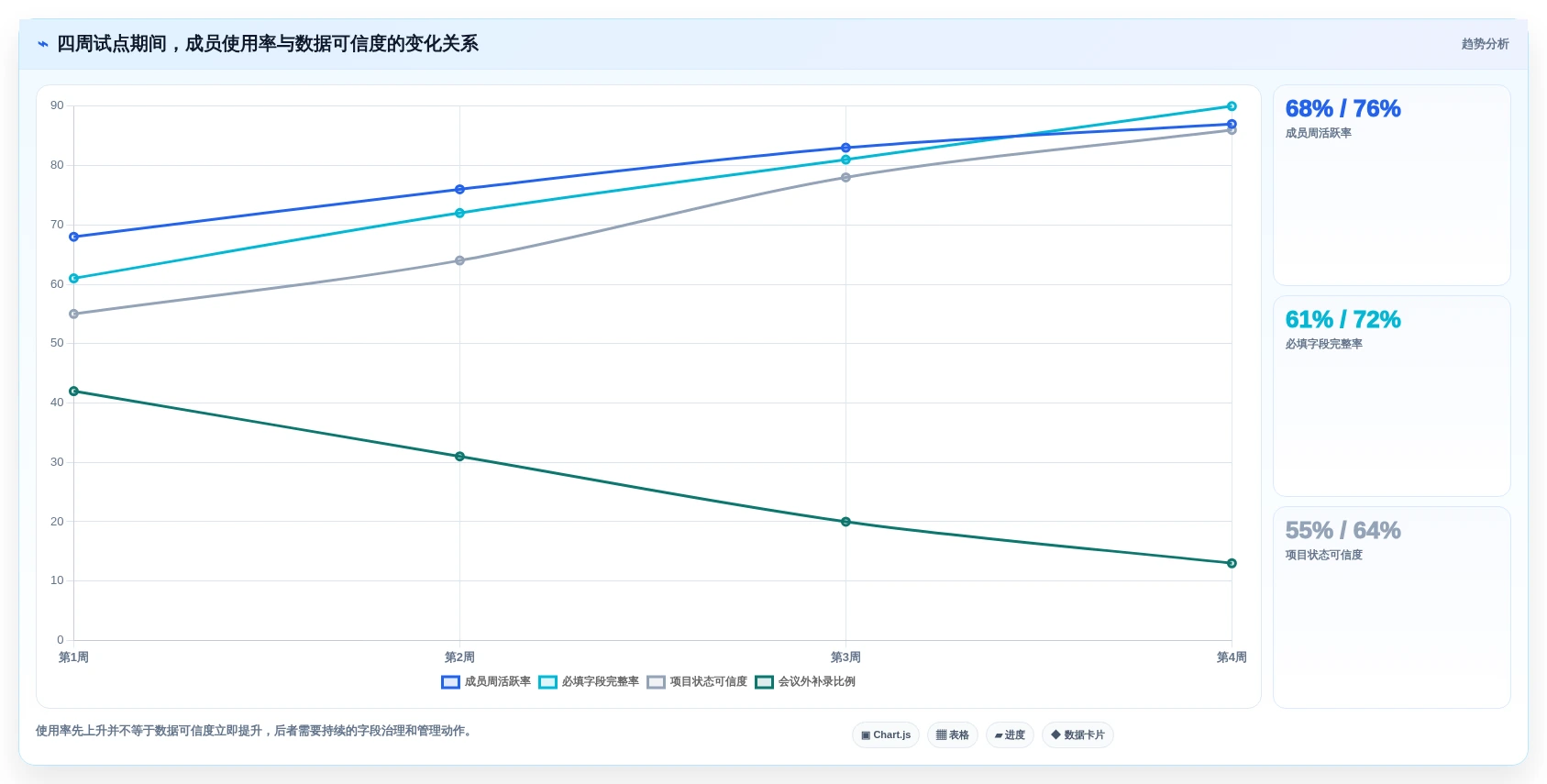1547x784 pixels.
Task: Click the 90 y-axis tick label
Action: click(x=57, y=106)
